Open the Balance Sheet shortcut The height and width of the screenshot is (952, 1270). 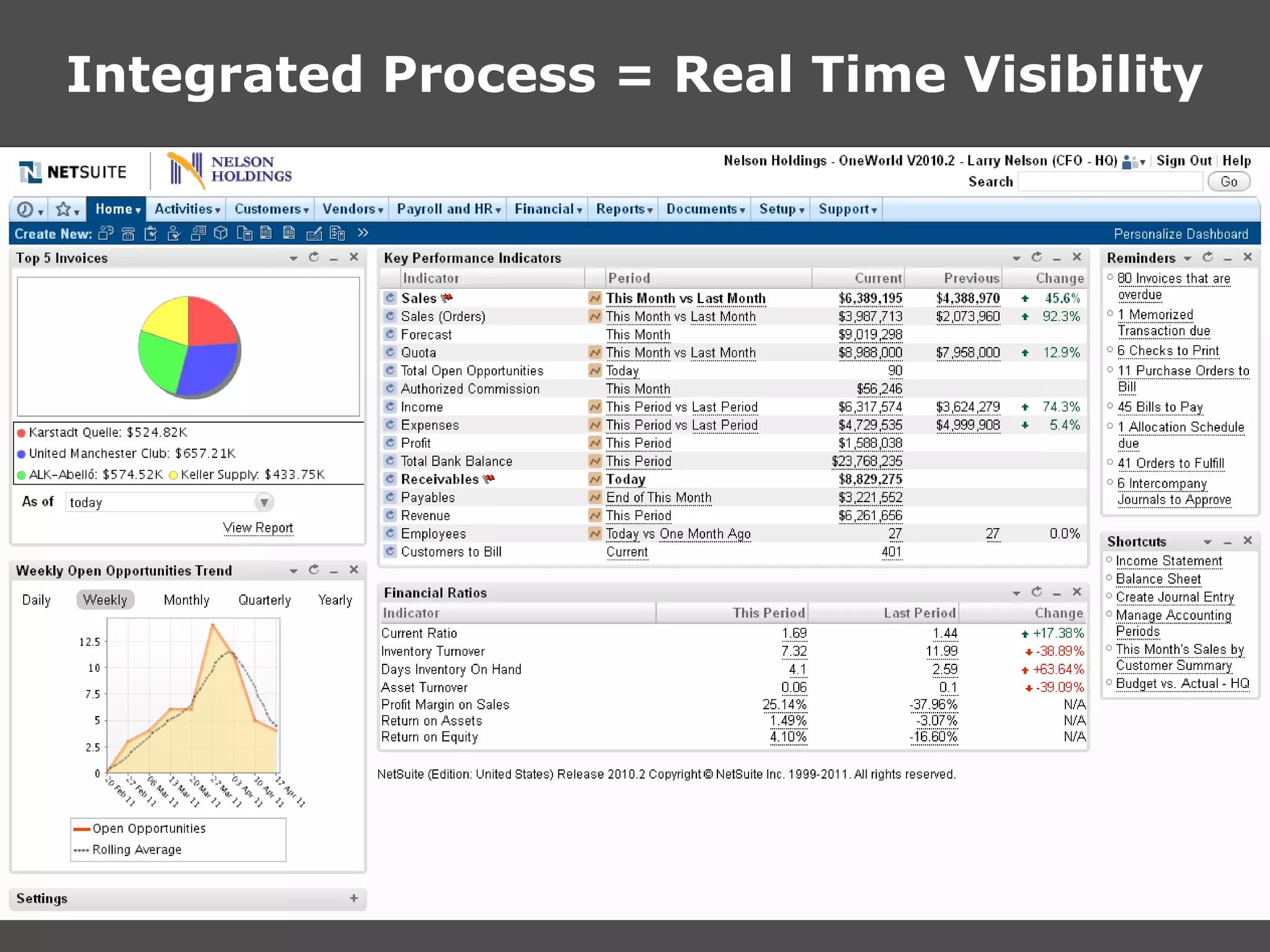[x=1158, y=579]
